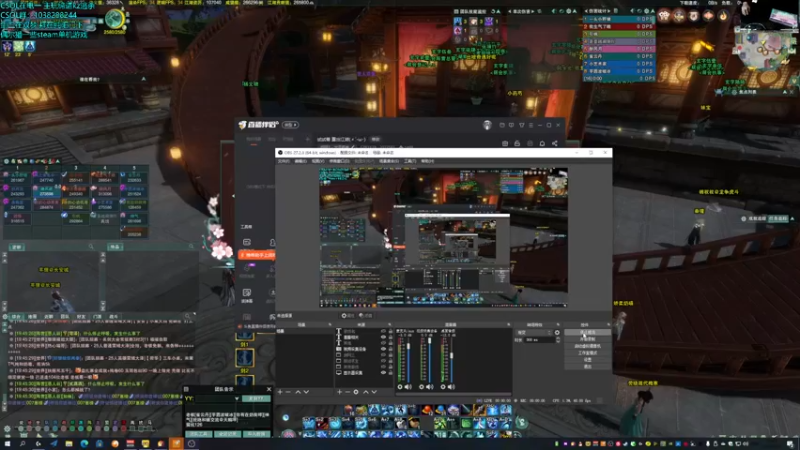
Task: Click the highlighted stop streaming button in OBS controls
Action: pyautogui.click(x=587, y=332)
